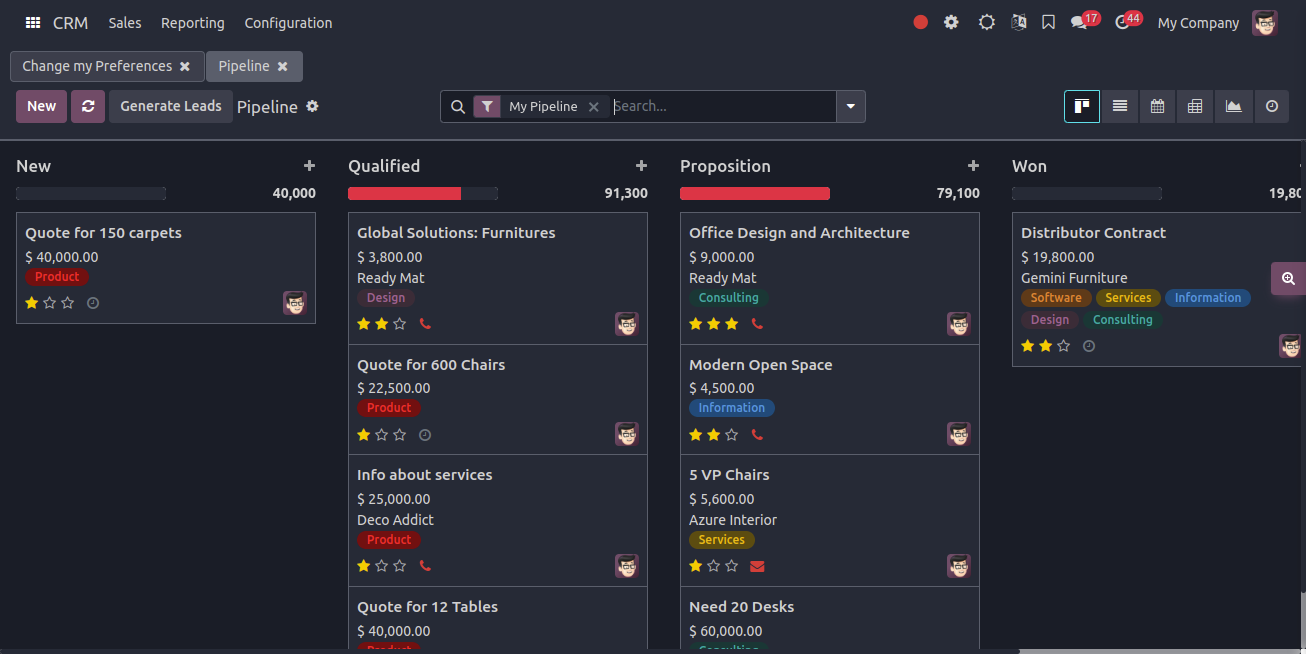Click email activity icon on 5 VP Chairs
Screen dimensions: 1306x654
(x=757, y=566)
